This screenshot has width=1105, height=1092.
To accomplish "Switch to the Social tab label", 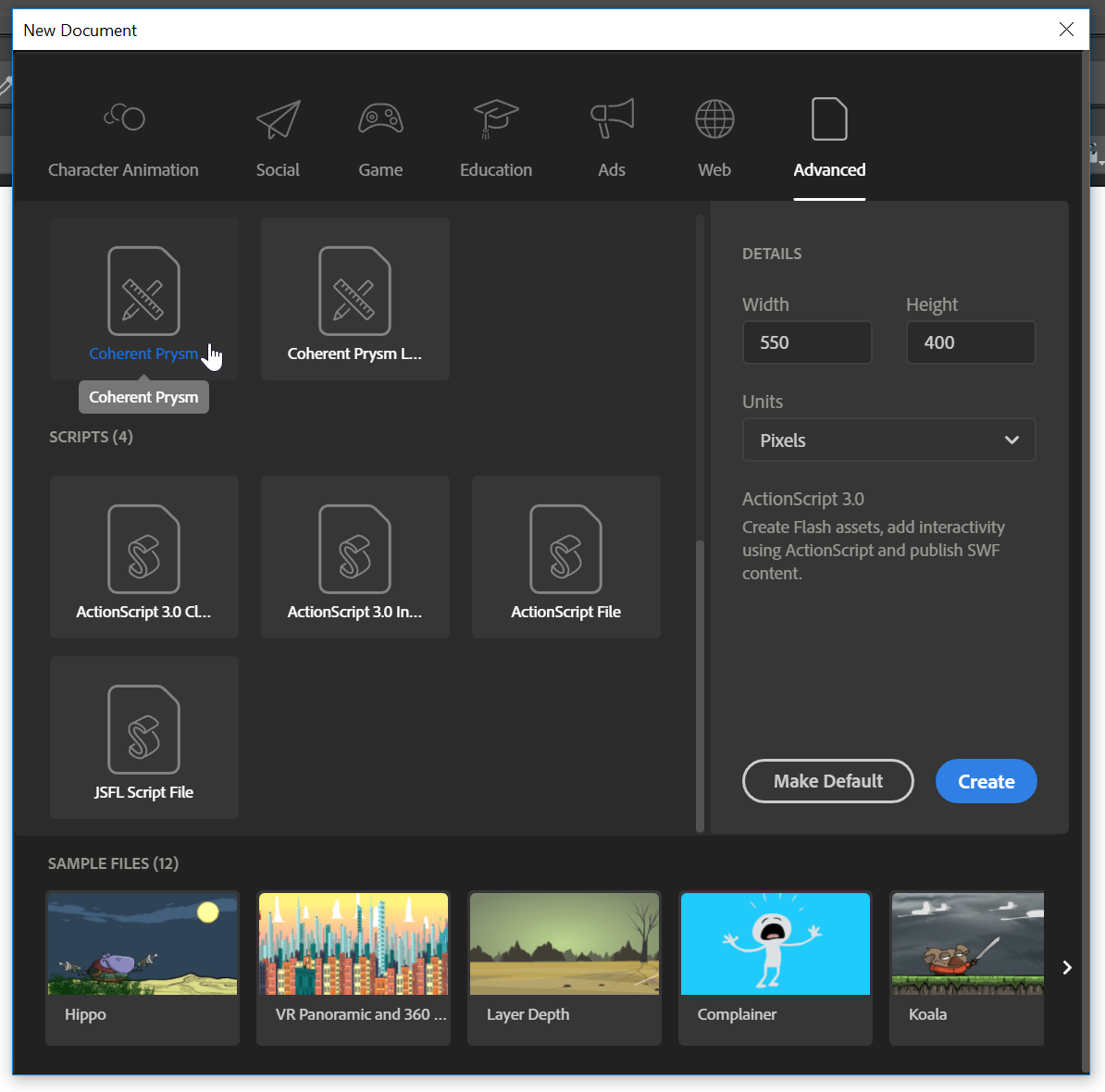I will coord(278,169).
